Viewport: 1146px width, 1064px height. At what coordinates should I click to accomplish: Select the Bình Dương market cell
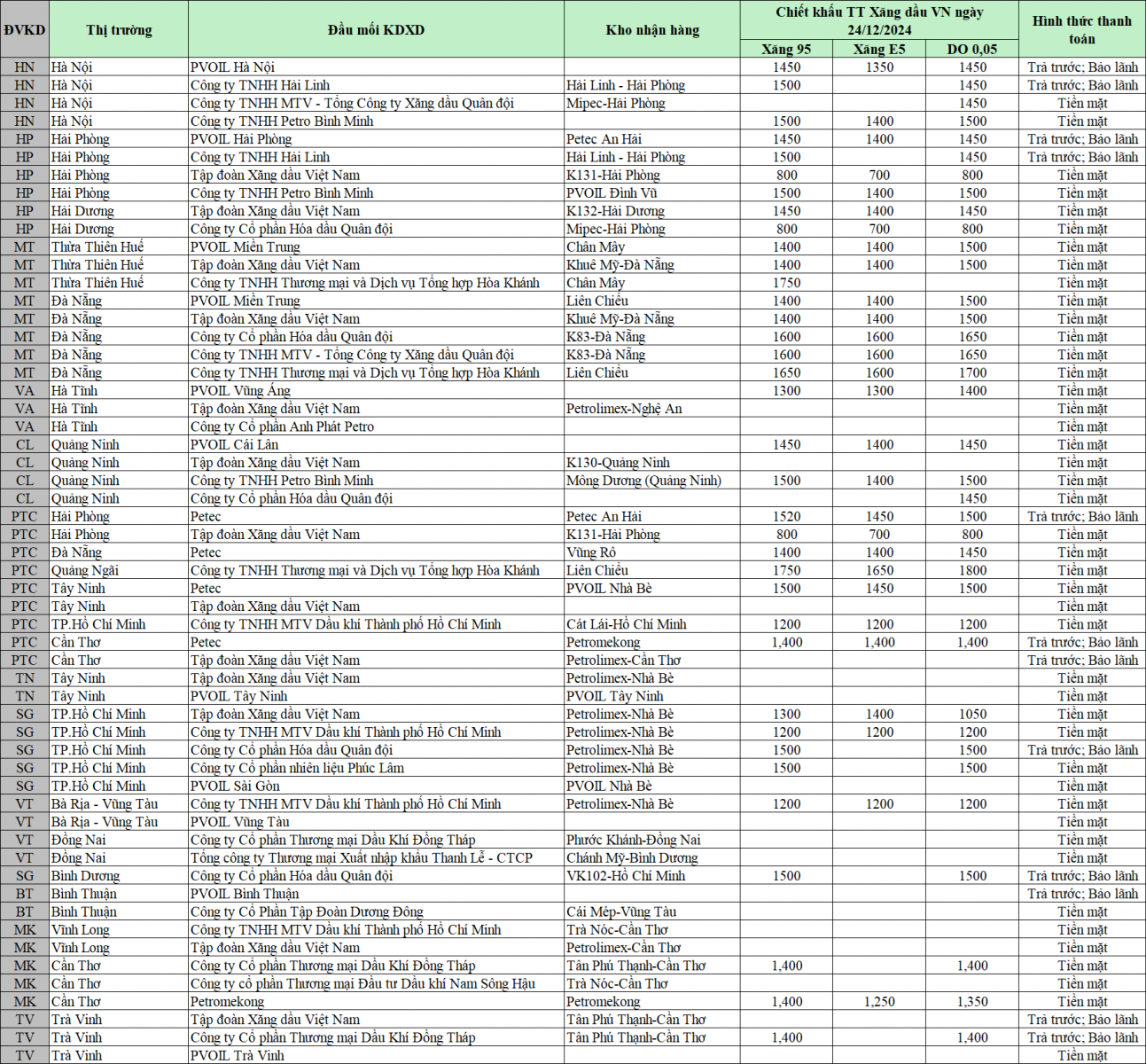click(119, 876)
